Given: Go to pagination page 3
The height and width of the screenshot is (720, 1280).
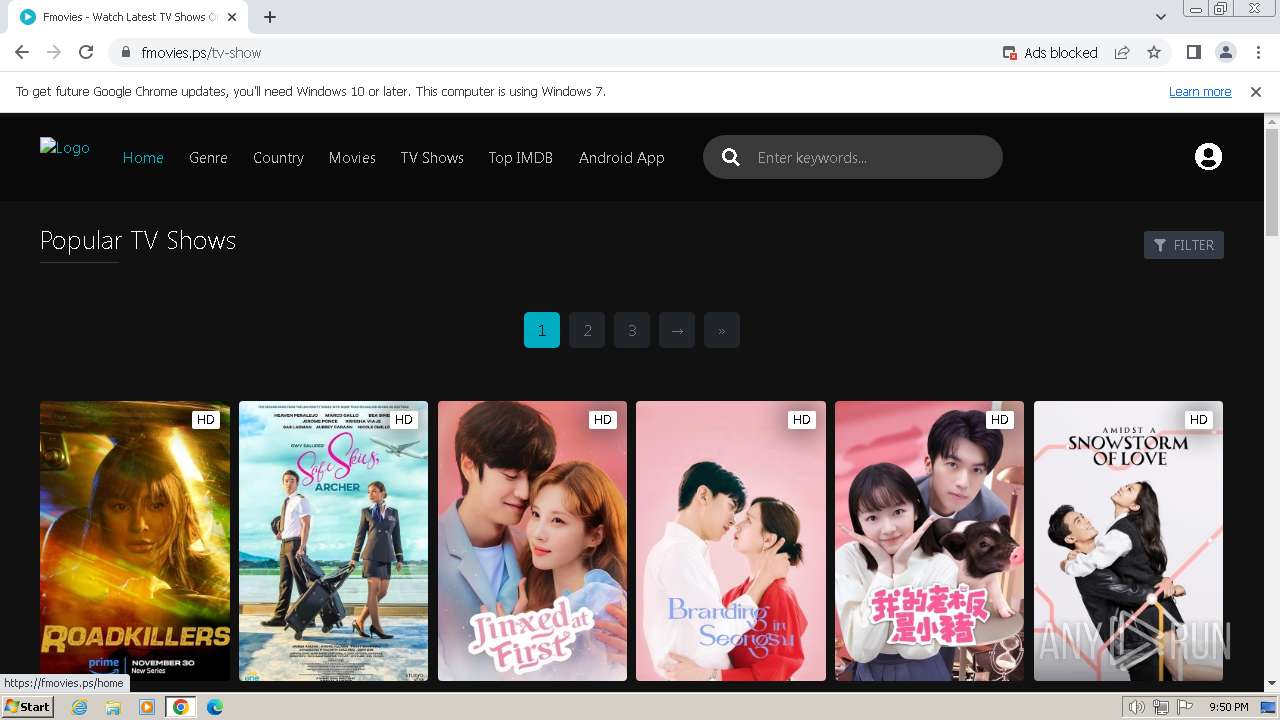Looking at the screenshot, I should (x=632, y=330).
